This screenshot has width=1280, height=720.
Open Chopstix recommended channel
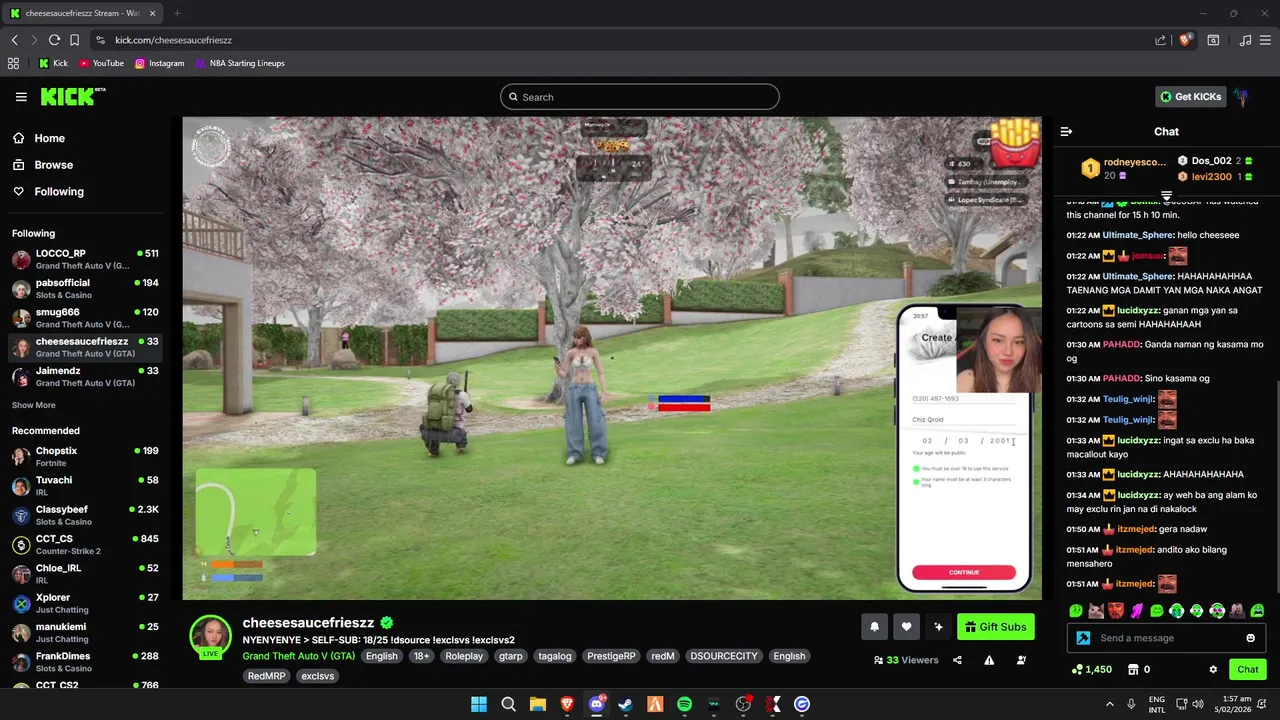tap(85, 456)
